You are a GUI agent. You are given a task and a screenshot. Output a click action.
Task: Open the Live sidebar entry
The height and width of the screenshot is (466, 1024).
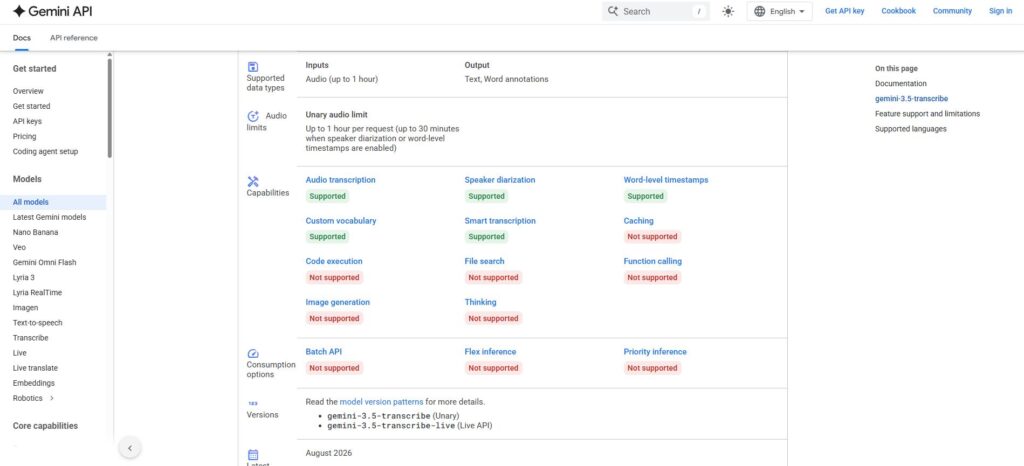click(20, 353)
